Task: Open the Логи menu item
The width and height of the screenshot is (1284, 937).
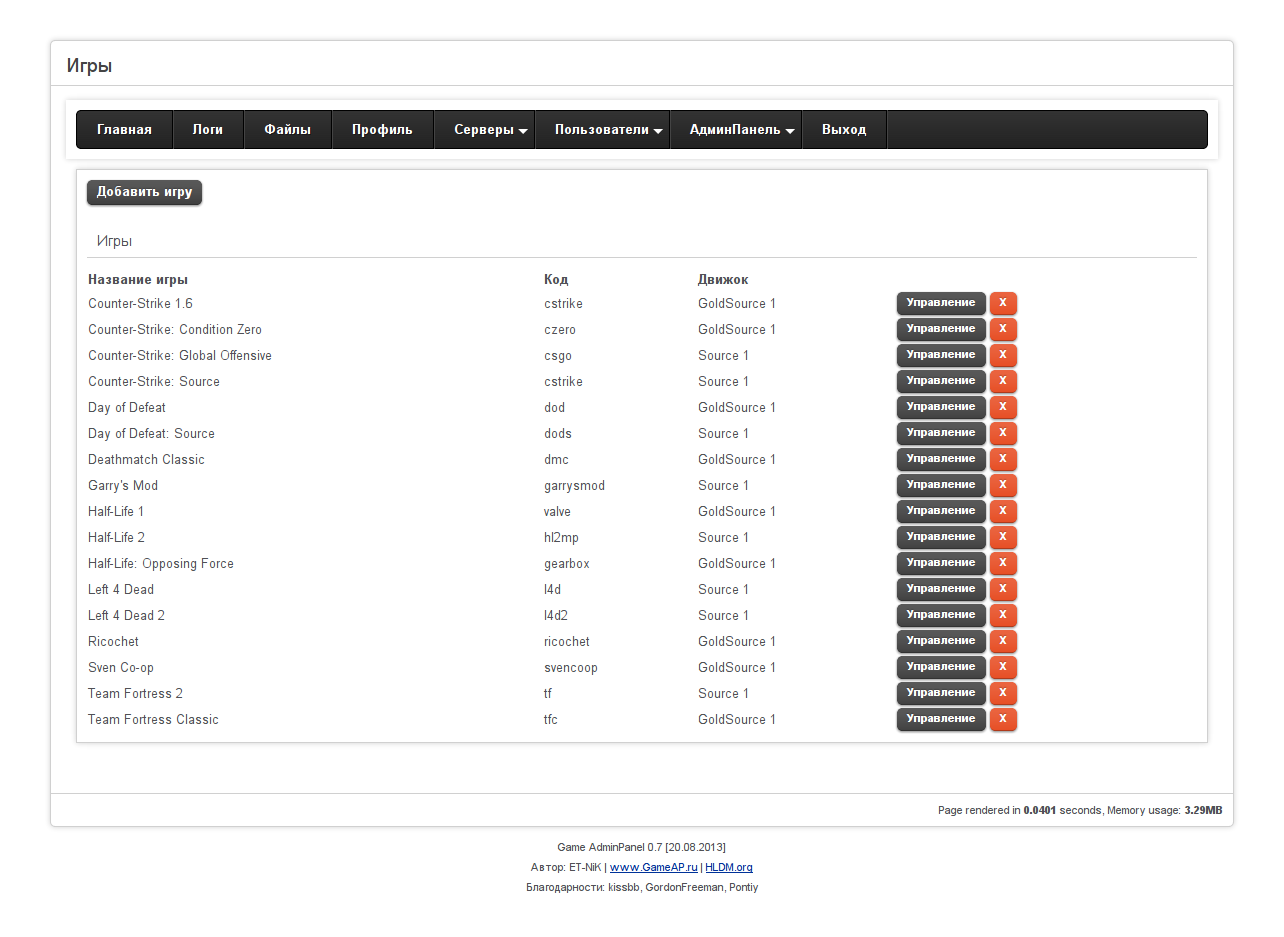Action: point(208,130)
